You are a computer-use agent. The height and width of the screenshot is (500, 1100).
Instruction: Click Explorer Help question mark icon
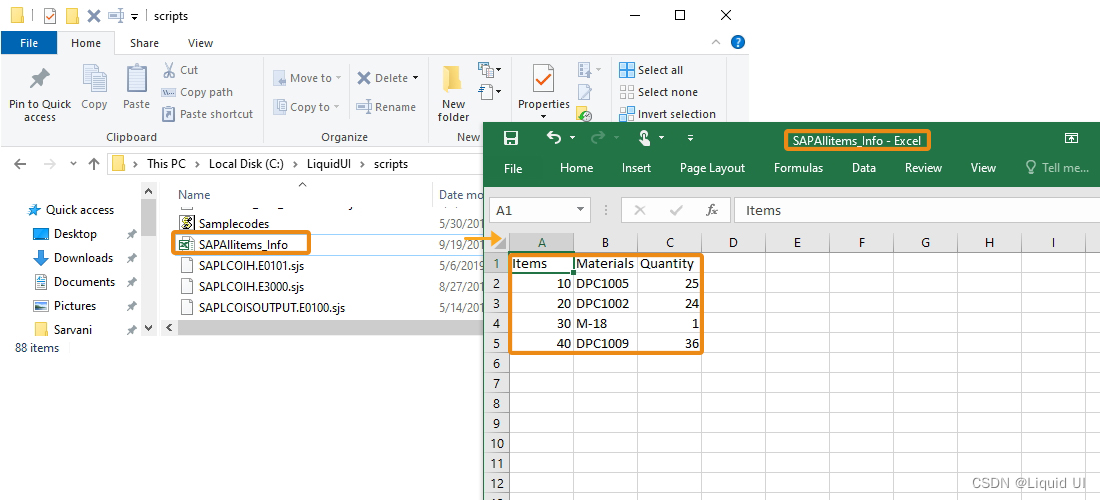coord(737,43)
